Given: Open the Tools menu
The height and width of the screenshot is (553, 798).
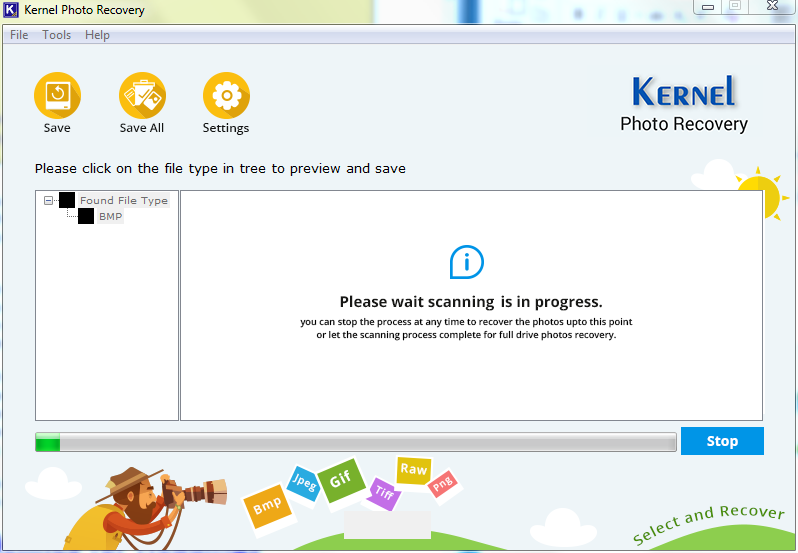Looking at the screenshot, I should point(56,35).
